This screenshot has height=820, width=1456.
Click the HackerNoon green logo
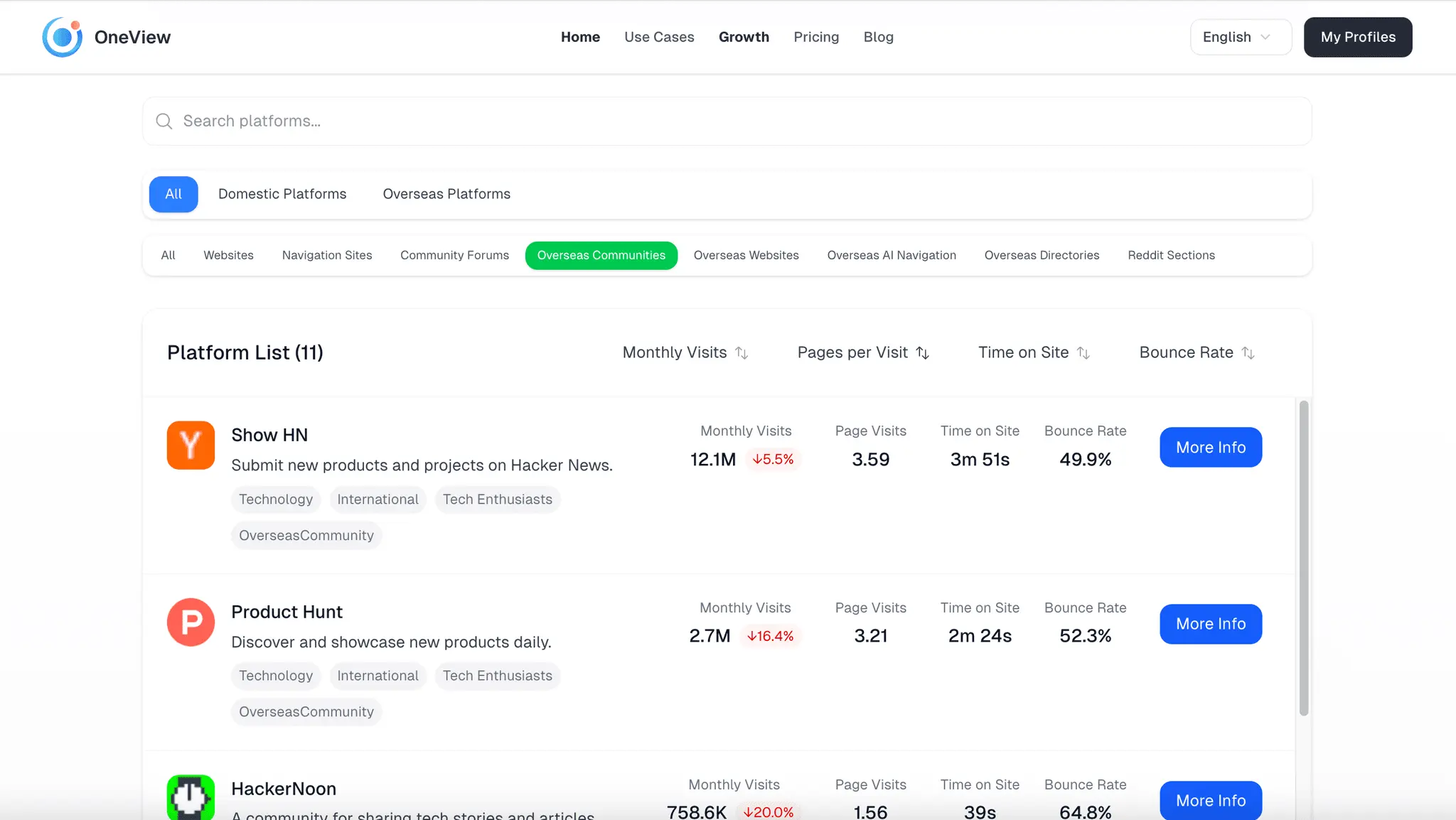tap(191, 797)
